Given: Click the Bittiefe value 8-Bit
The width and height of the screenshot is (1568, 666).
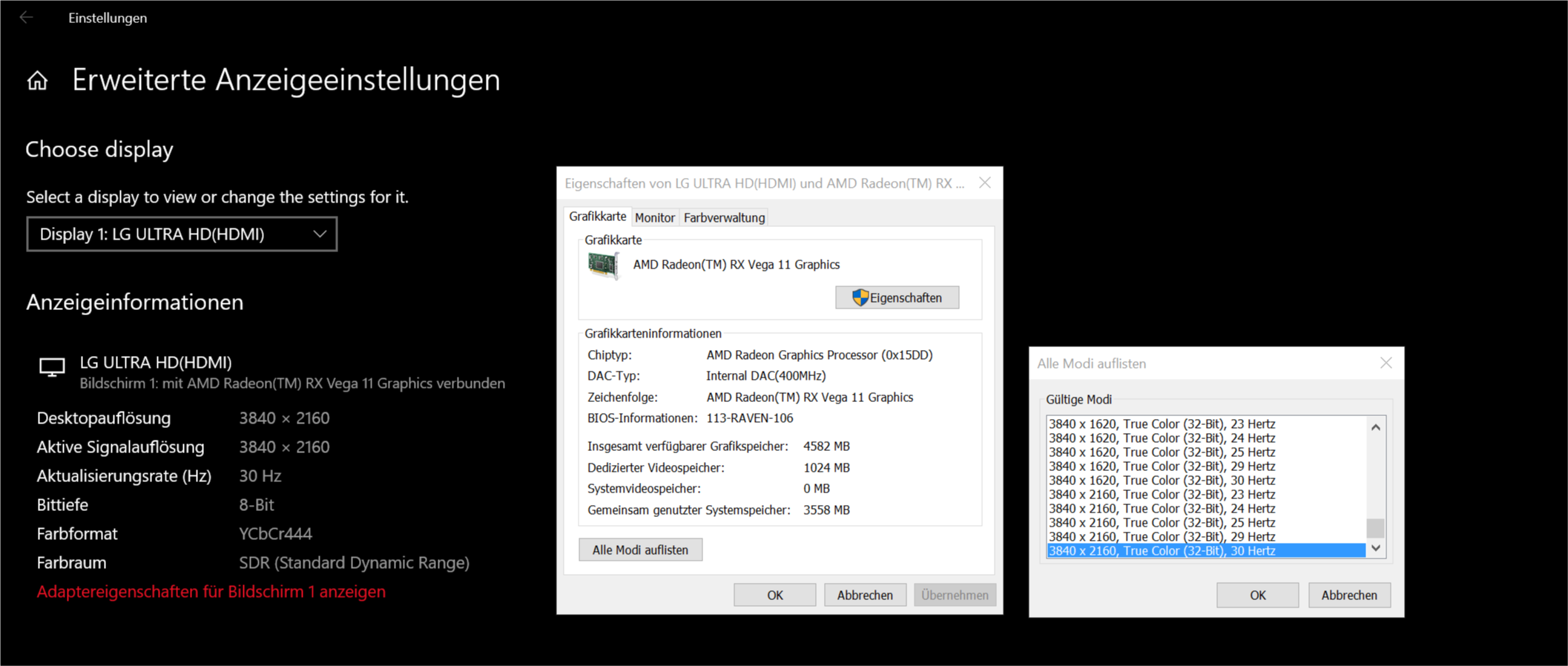Looking at the screenshot, I should [257, 505].
